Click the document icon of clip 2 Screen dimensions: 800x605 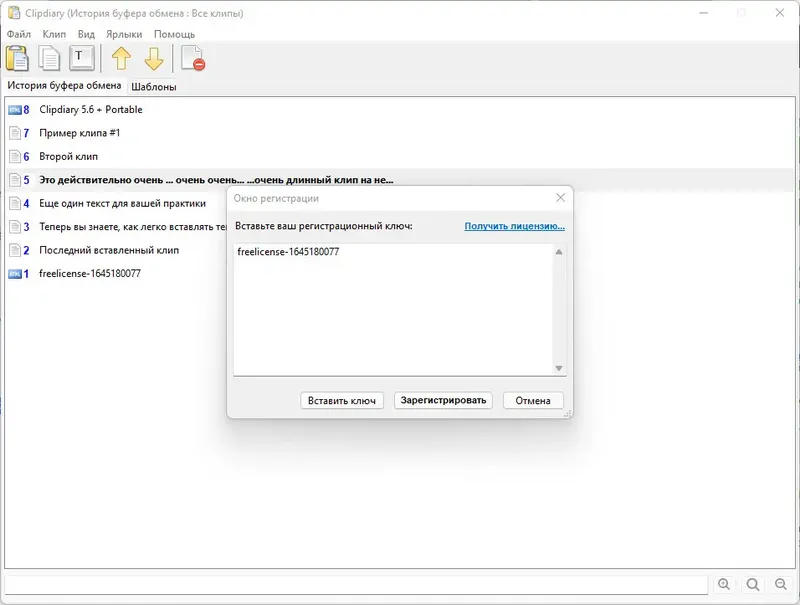[15, 250]
